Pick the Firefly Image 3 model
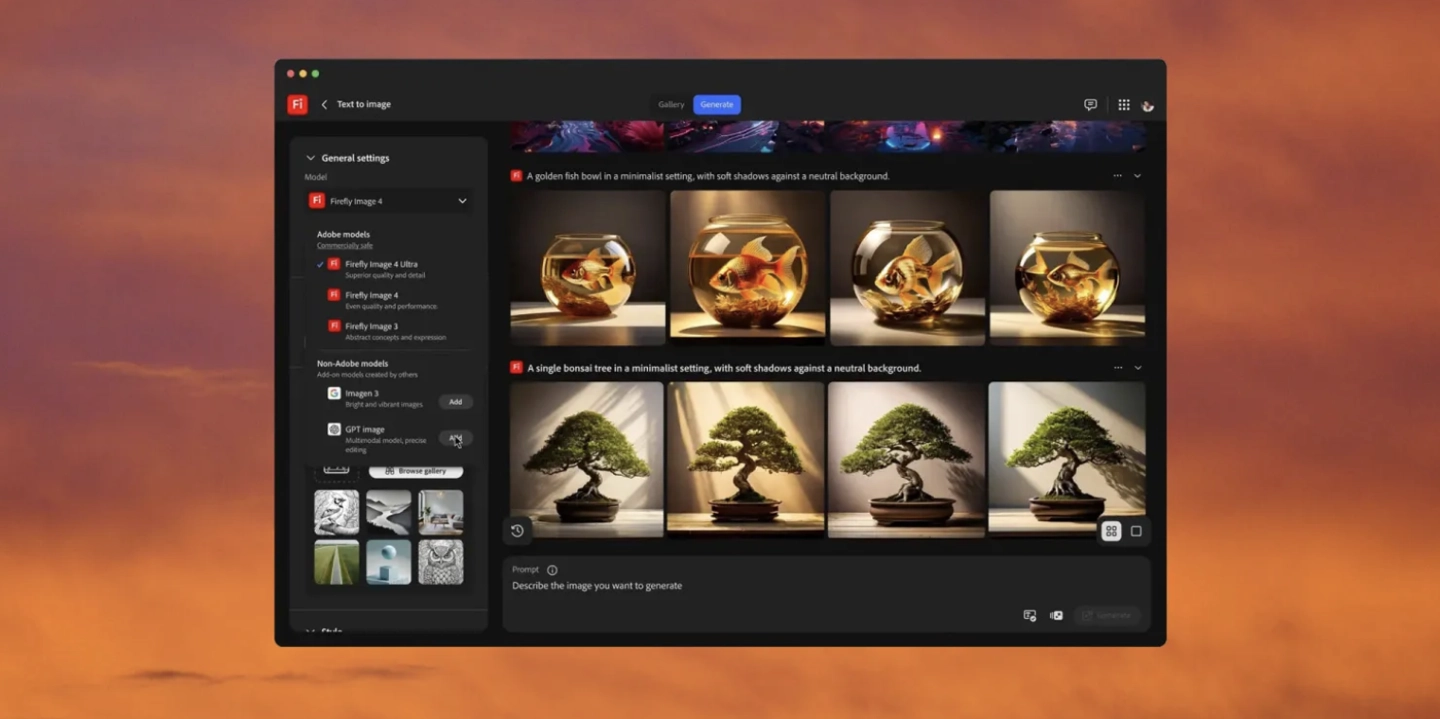The width and height of the screenshot is (1440, 719). click(388, 331)
